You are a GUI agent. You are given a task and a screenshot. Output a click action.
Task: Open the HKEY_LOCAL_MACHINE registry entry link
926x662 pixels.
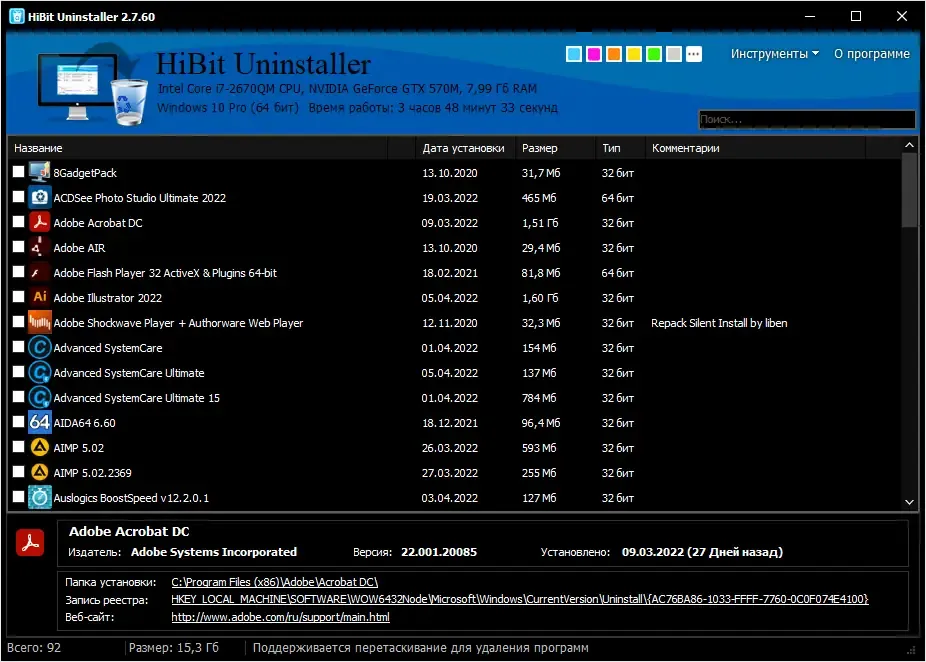(x=520, y=599)
